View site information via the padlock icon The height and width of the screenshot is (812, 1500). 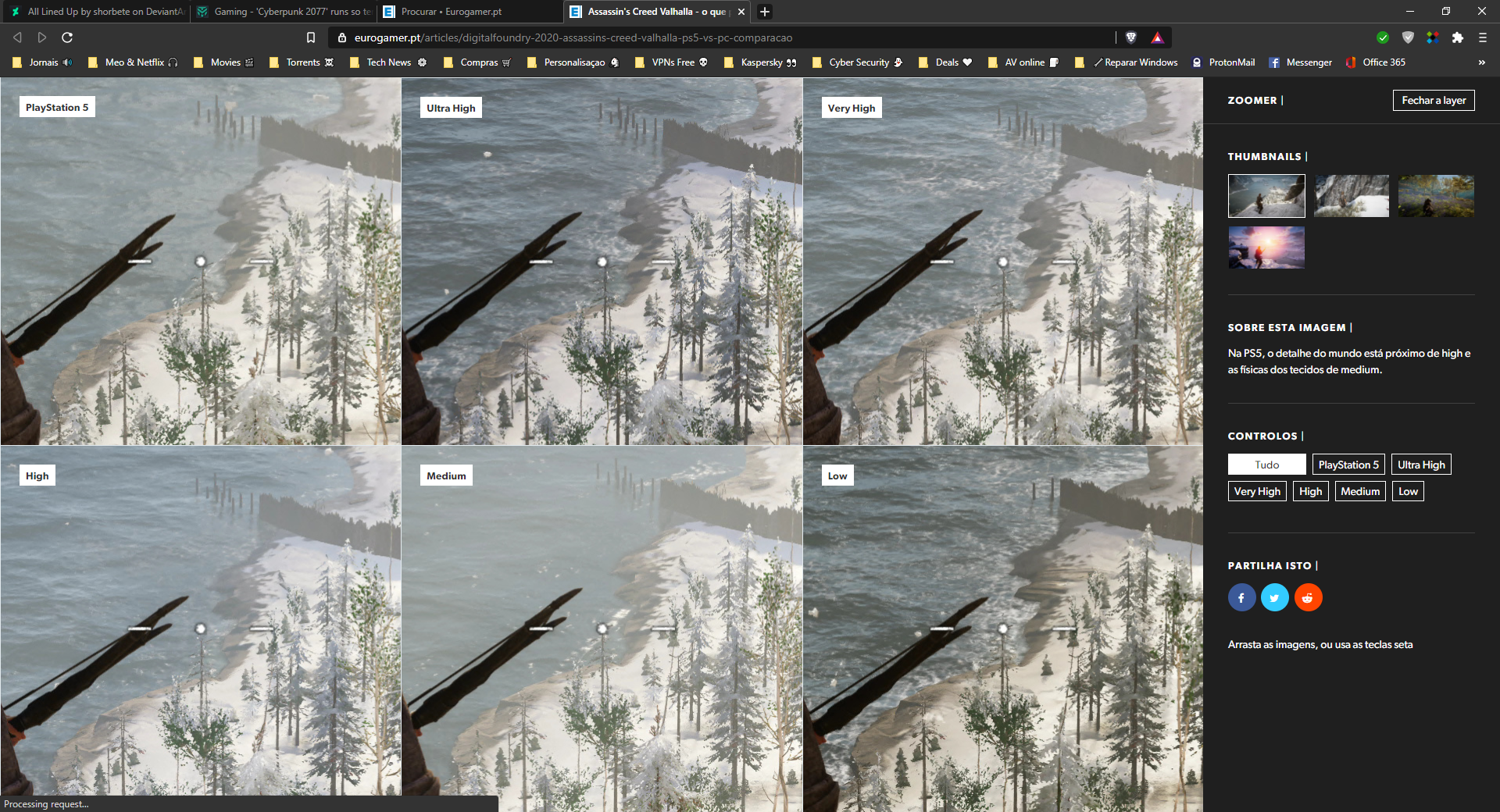[341, 37]
